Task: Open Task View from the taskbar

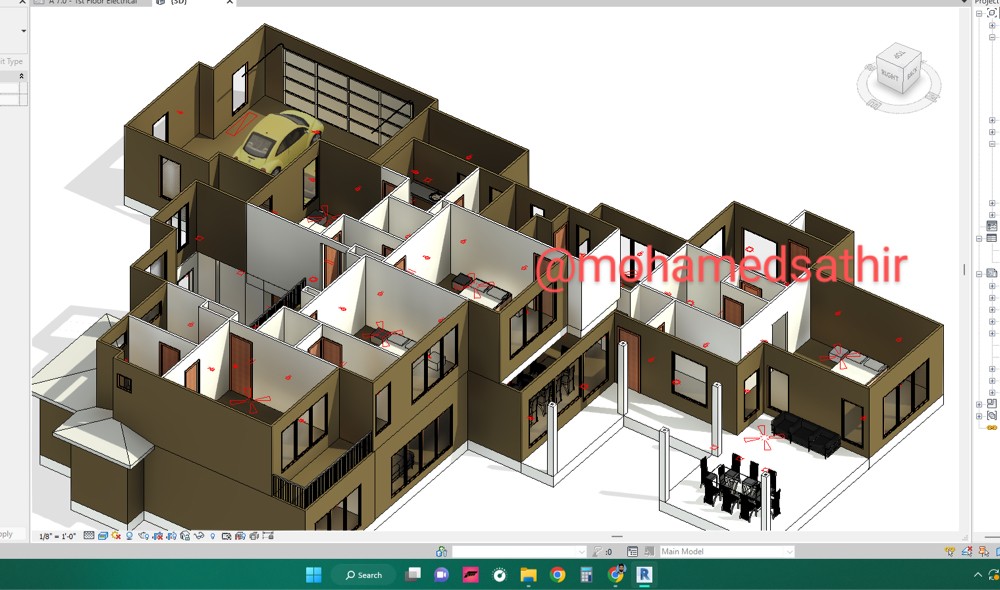Action: (414, 575)
